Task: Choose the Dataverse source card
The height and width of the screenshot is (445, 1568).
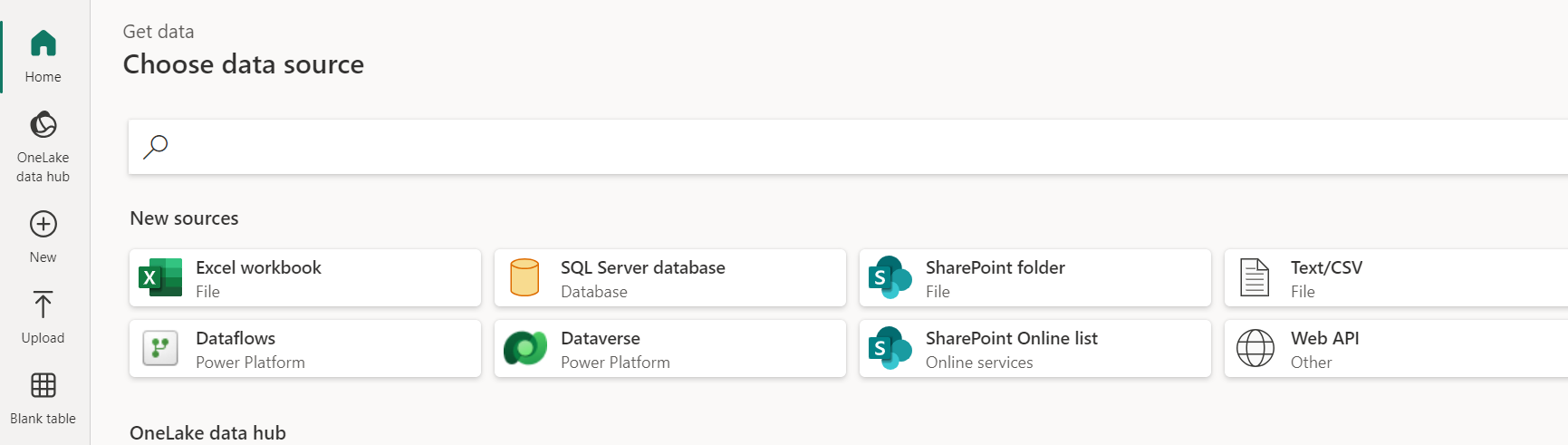Action: coord(670,349)
